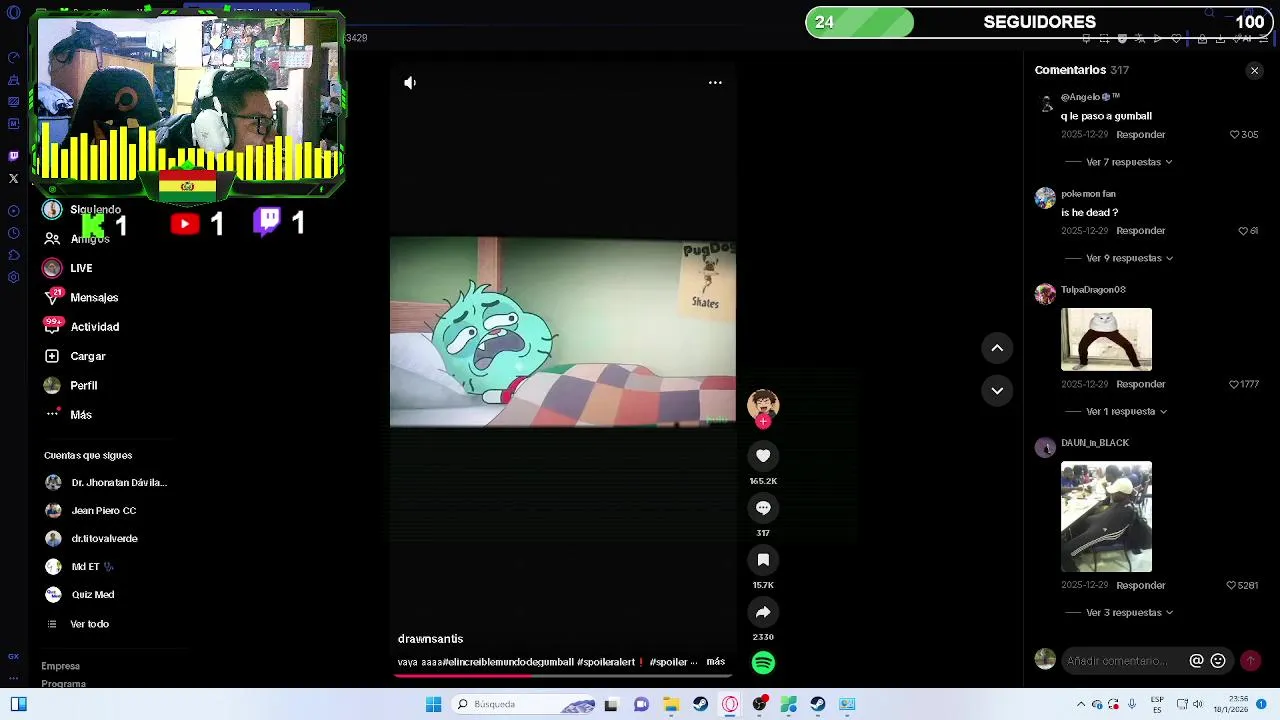Viewport: 1280px width, 720px height.
Task: Like the video with the heart icon
Action: click(x=763, y=456)
